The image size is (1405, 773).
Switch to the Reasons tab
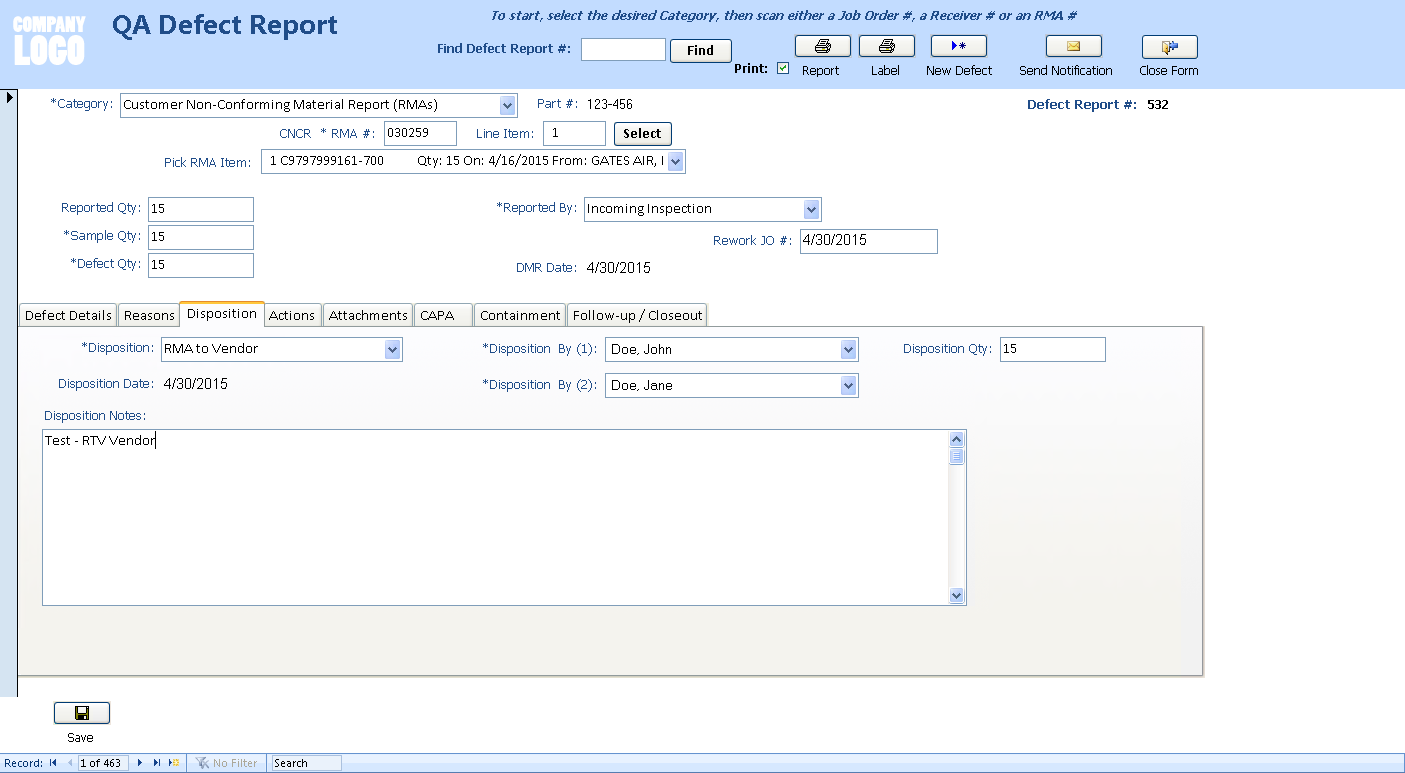tap(149, 315)
